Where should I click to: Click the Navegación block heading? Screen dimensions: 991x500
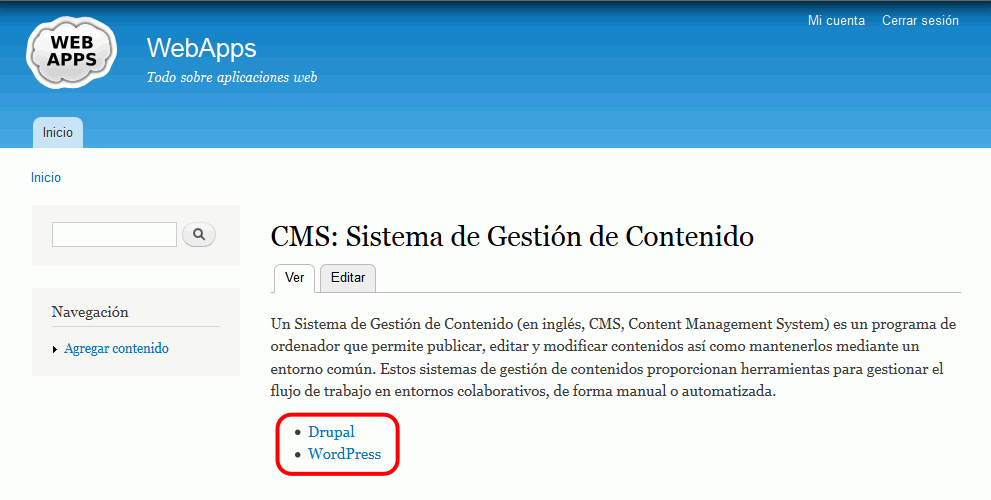pos(90,312)
